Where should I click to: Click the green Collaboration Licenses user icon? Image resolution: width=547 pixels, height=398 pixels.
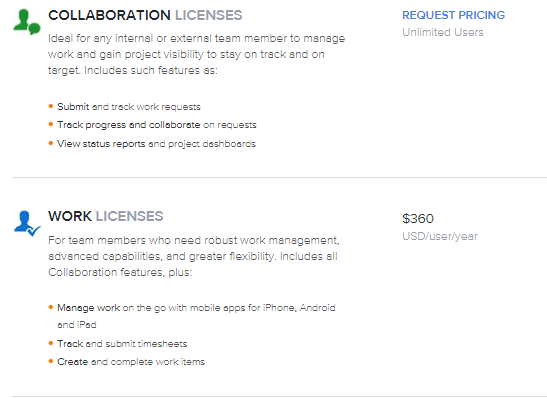click(27, 22)
